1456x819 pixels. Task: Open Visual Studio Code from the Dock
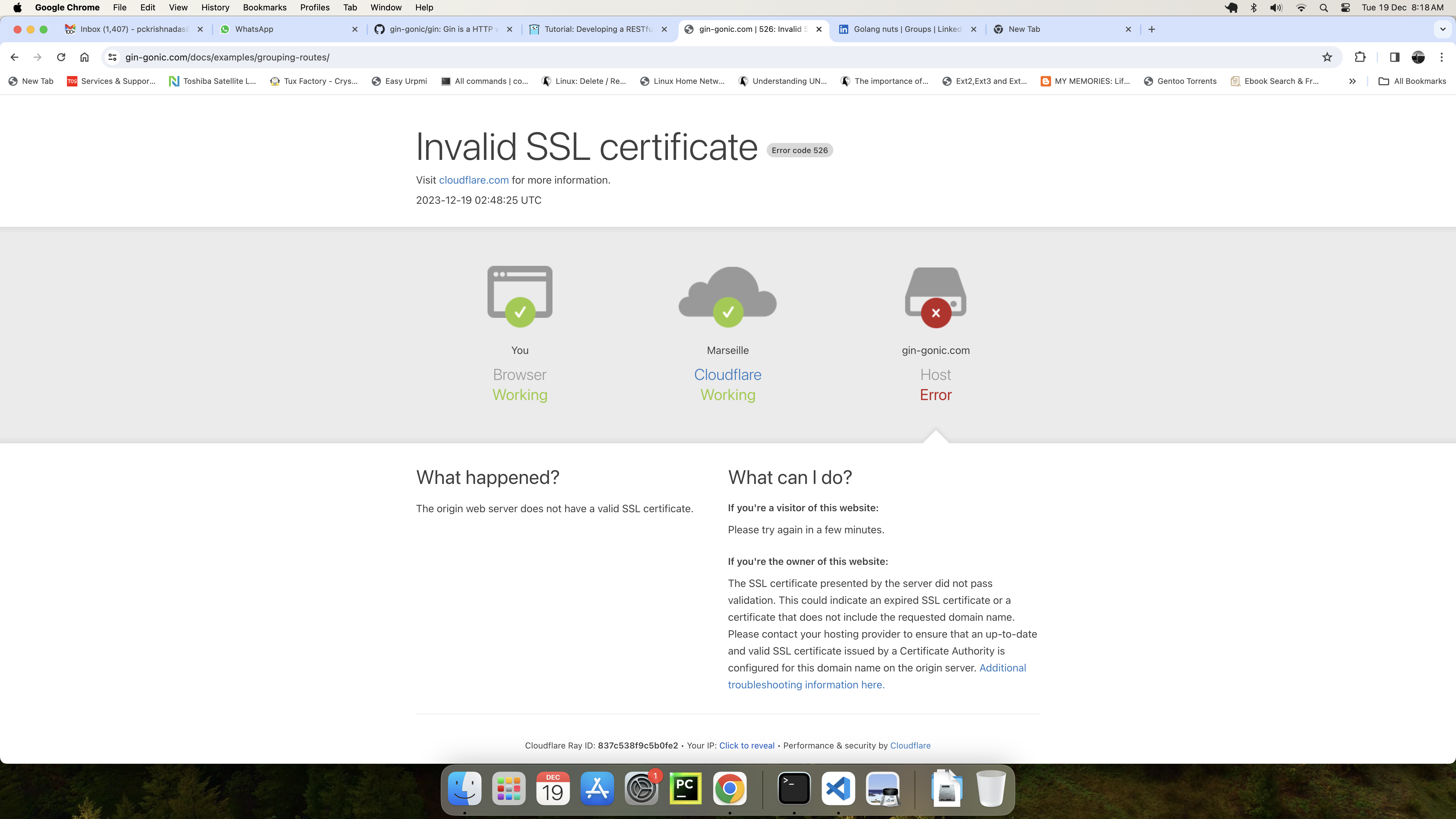[838, 788]
